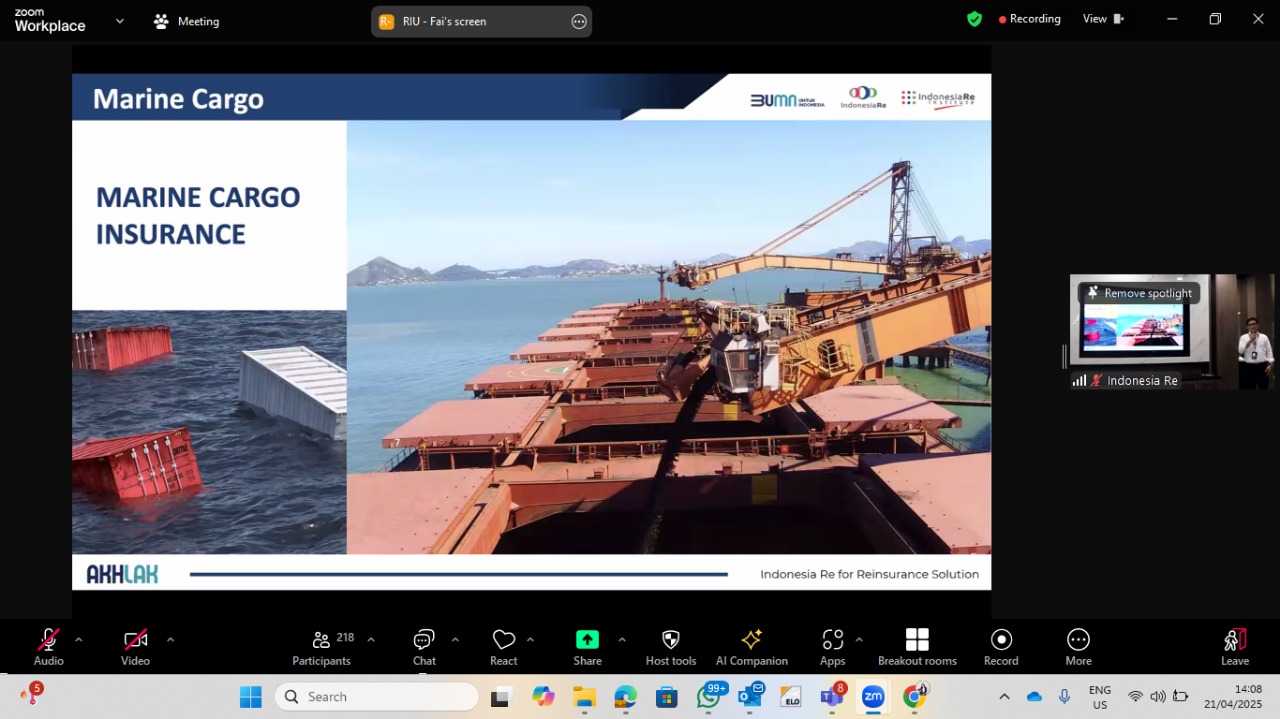Open options for RIU - Fai's screen
1280x719 pixels.
579,21
